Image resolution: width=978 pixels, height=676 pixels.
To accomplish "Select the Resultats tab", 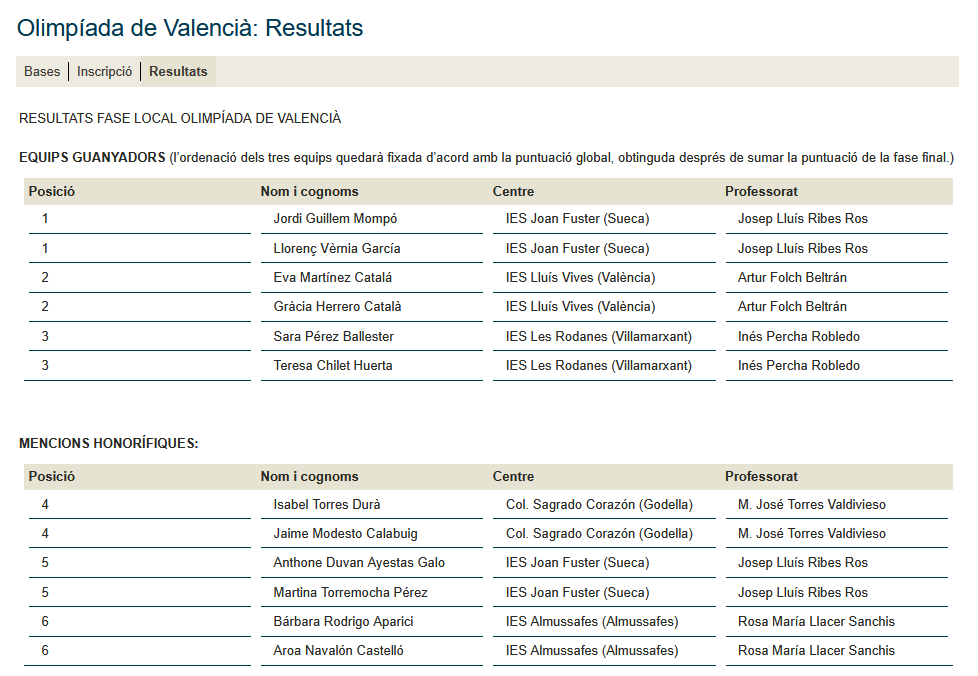I will [x=178, y=72].
